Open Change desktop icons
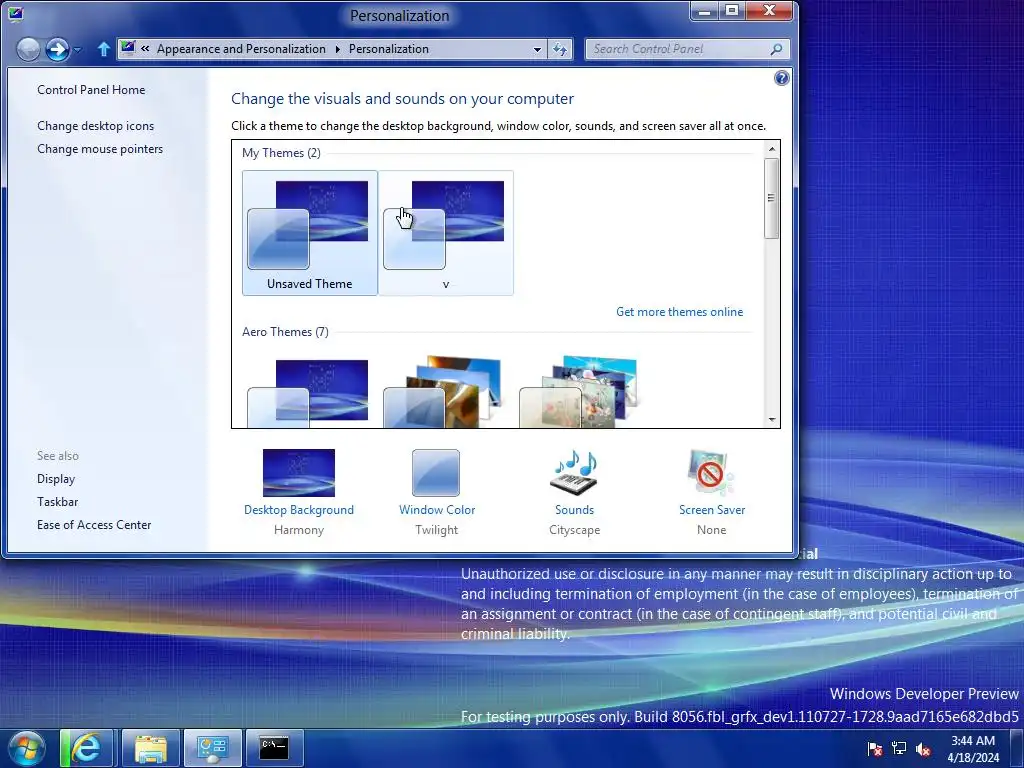Image resolution: width=1024 pixels, height=768 pixels. (95, 126)
